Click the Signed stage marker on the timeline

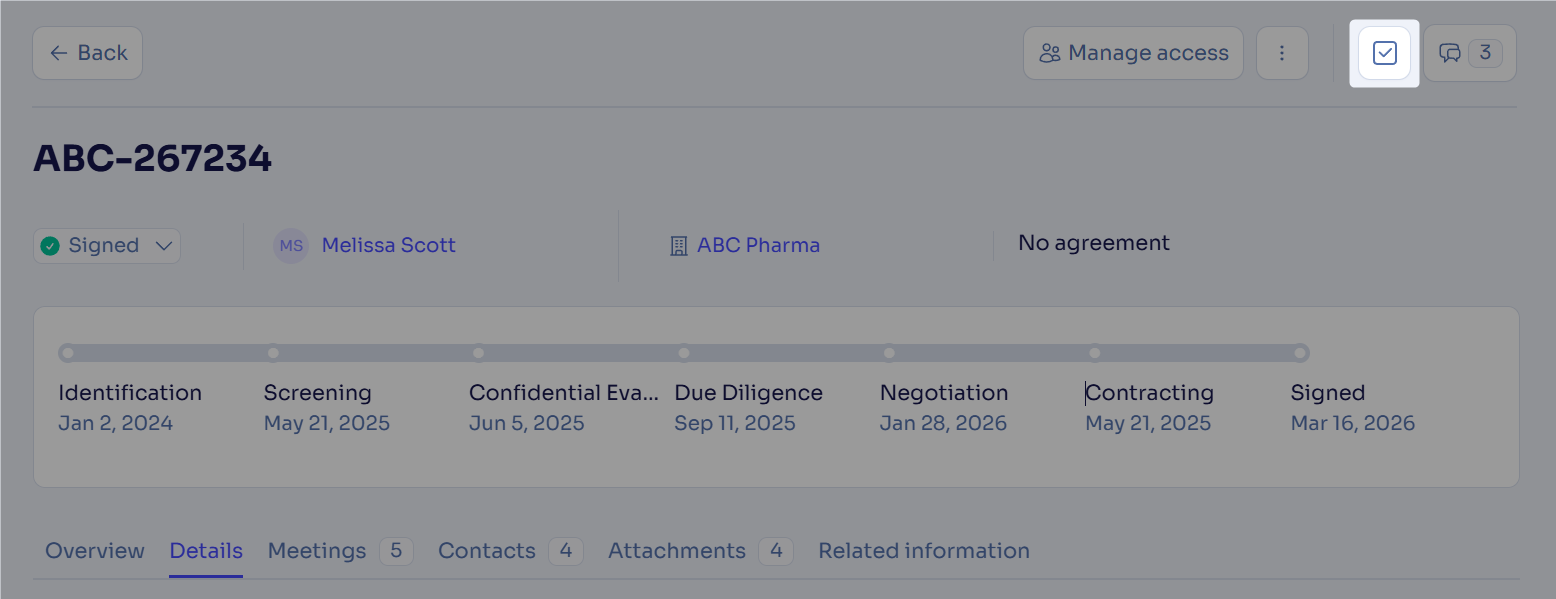[1300, 353]
